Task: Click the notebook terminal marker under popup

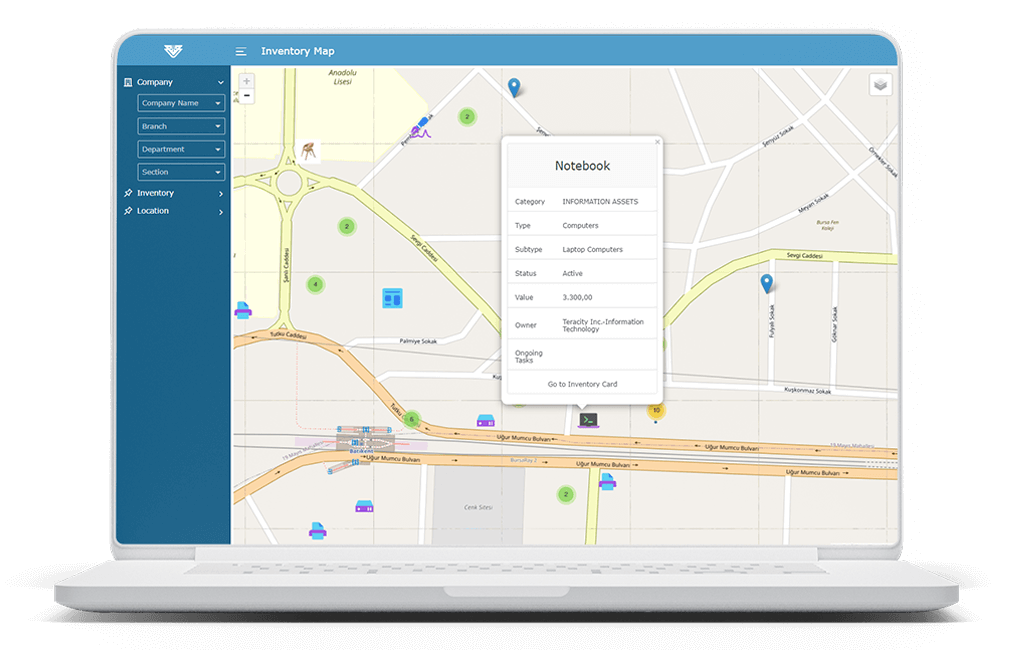Action: pos(588,420)
